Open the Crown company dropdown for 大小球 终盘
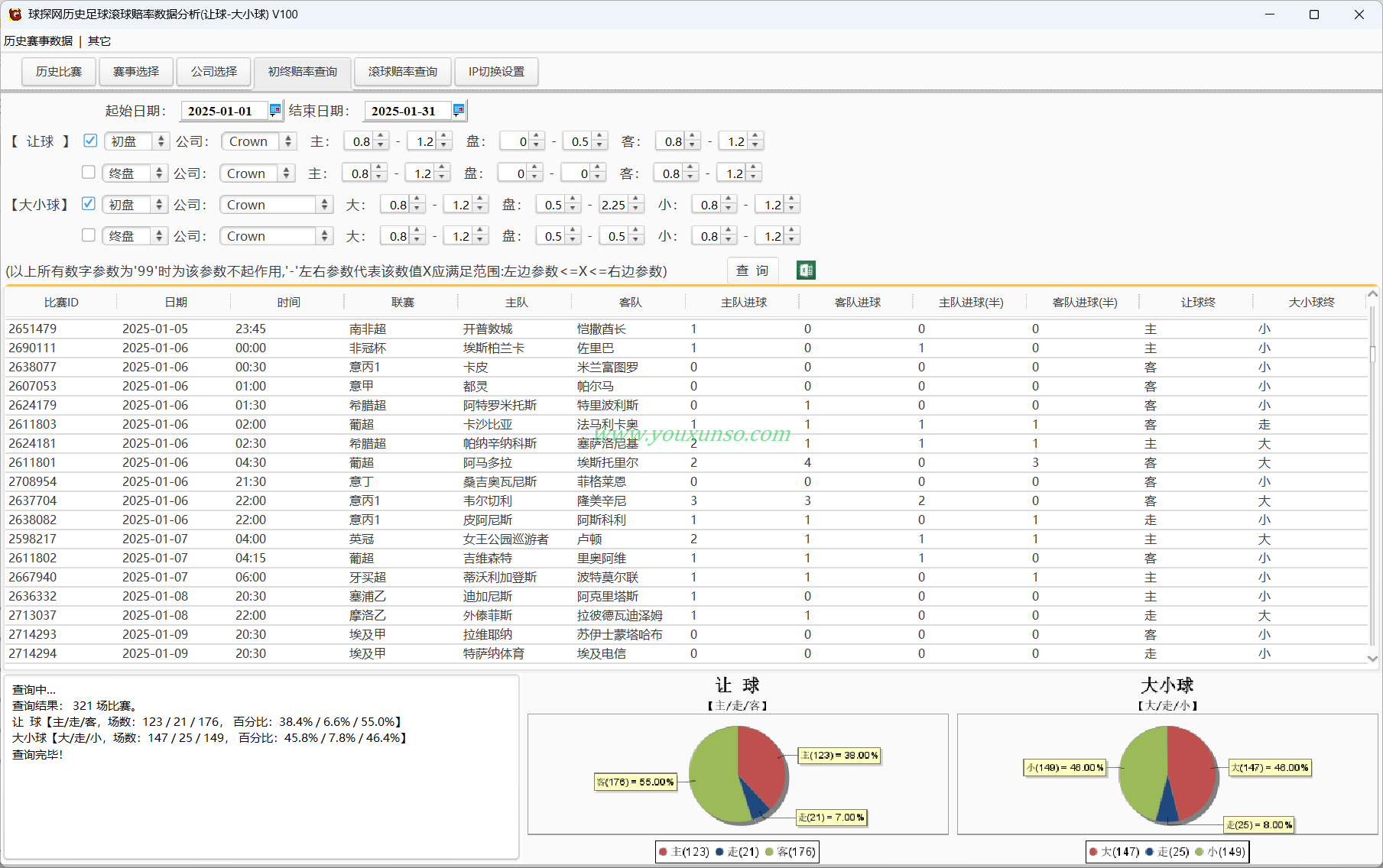Viewport: 1383px width, 868px height. coord(276,236)
